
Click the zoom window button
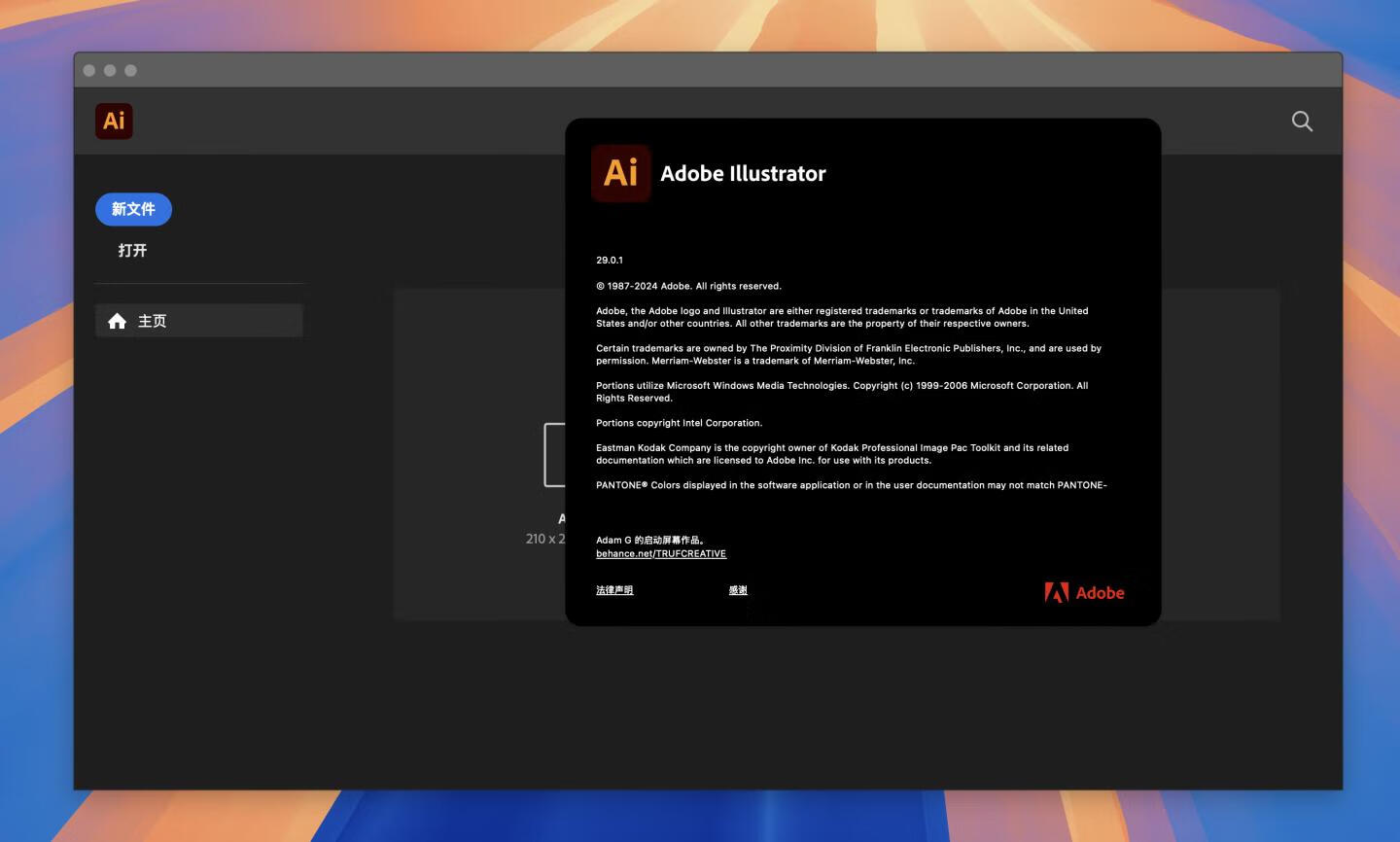click(130, 70)
